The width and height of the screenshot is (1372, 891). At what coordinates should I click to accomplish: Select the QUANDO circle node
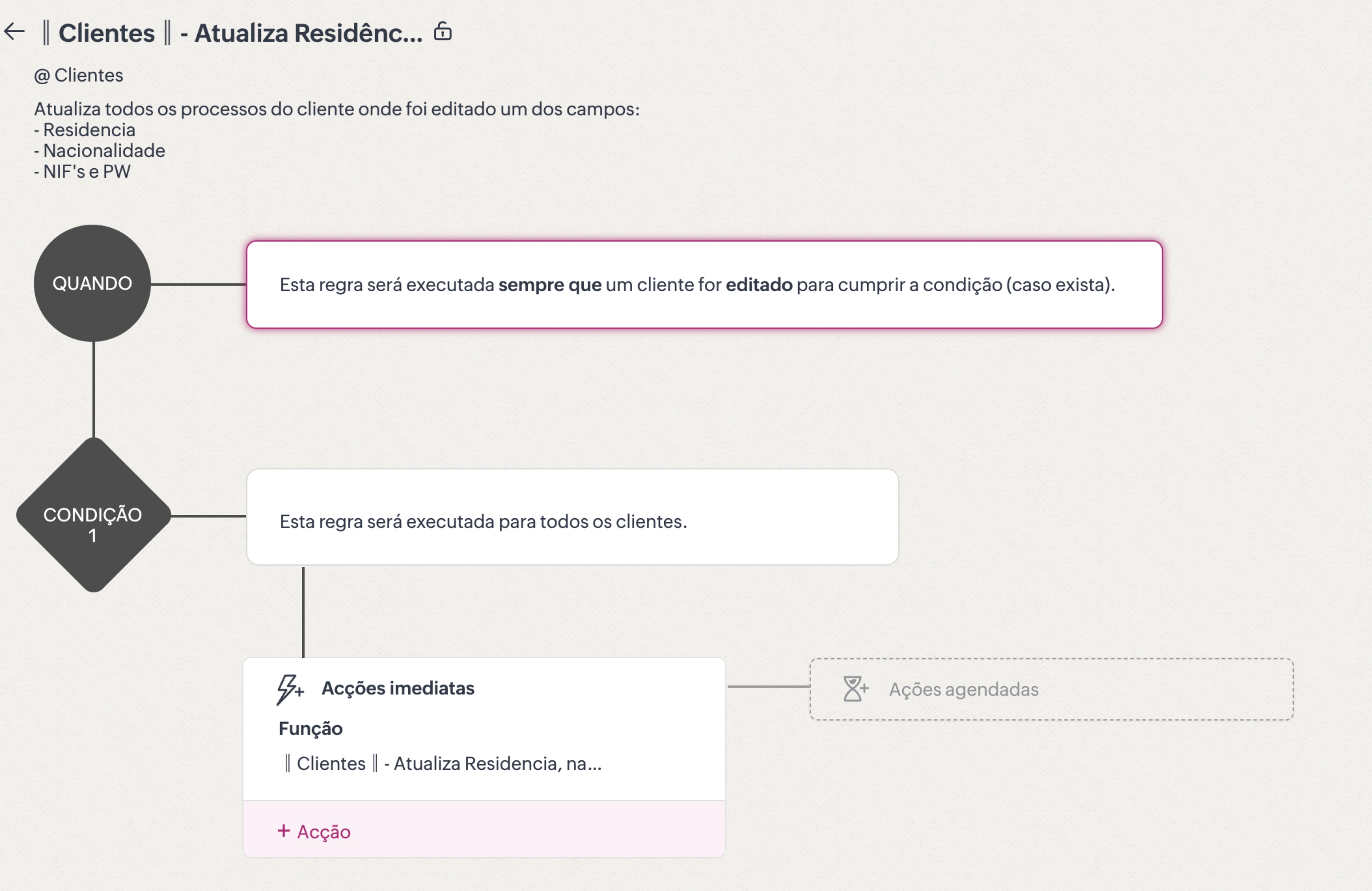92,283
